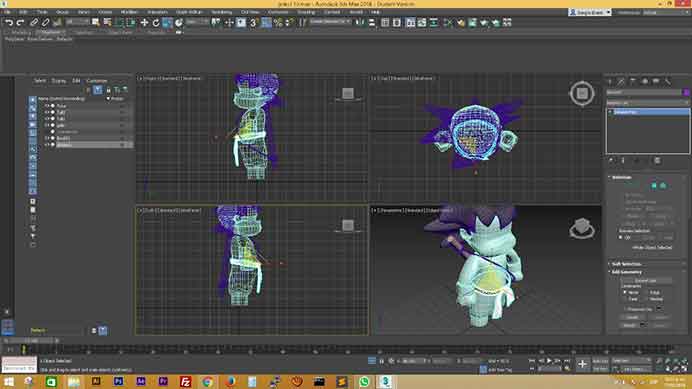Click Configure Modifier Sets icon

click(657, 161)
